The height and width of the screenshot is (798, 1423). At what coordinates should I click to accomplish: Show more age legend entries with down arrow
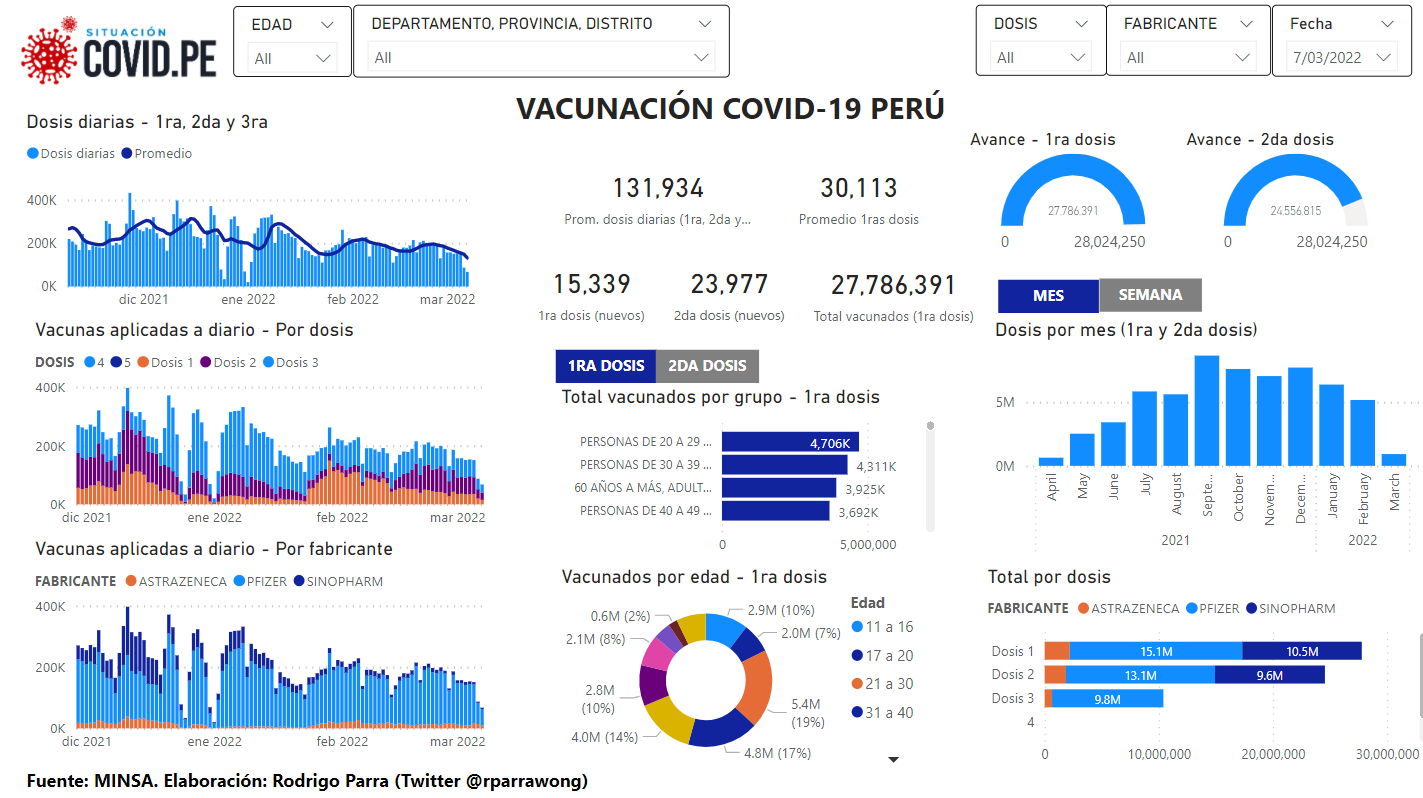click(x=894, y=760)
